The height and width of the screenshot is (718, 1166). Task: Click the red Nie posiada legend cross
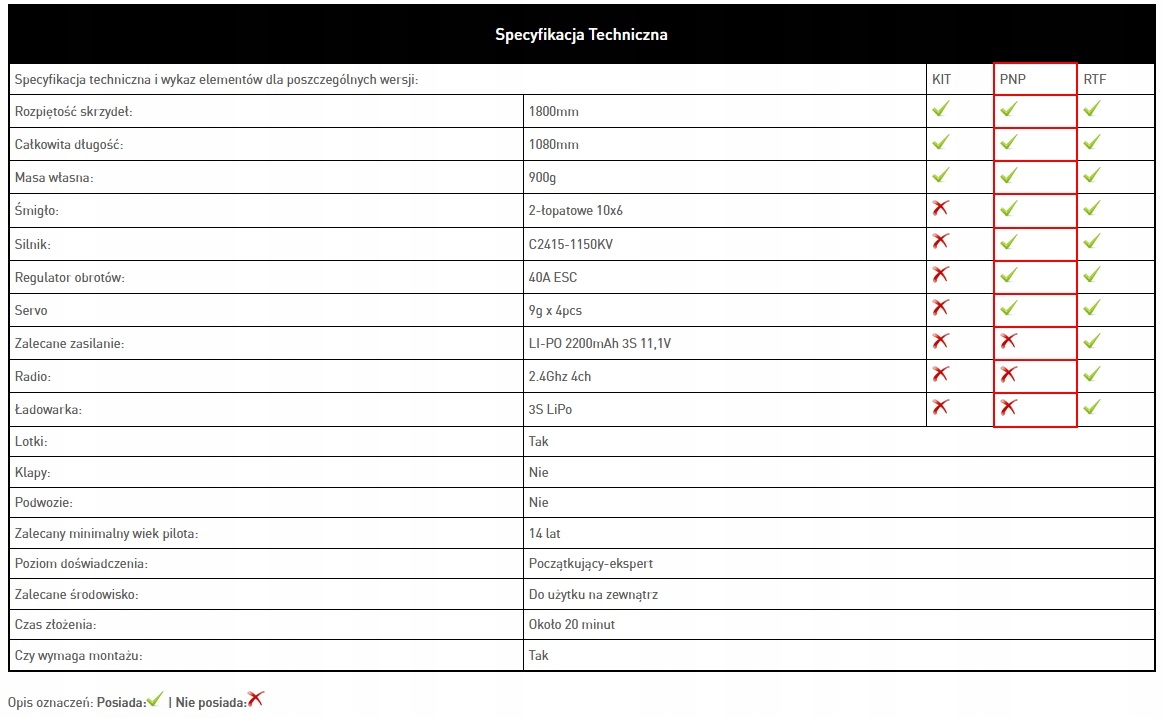click(256, 700)
